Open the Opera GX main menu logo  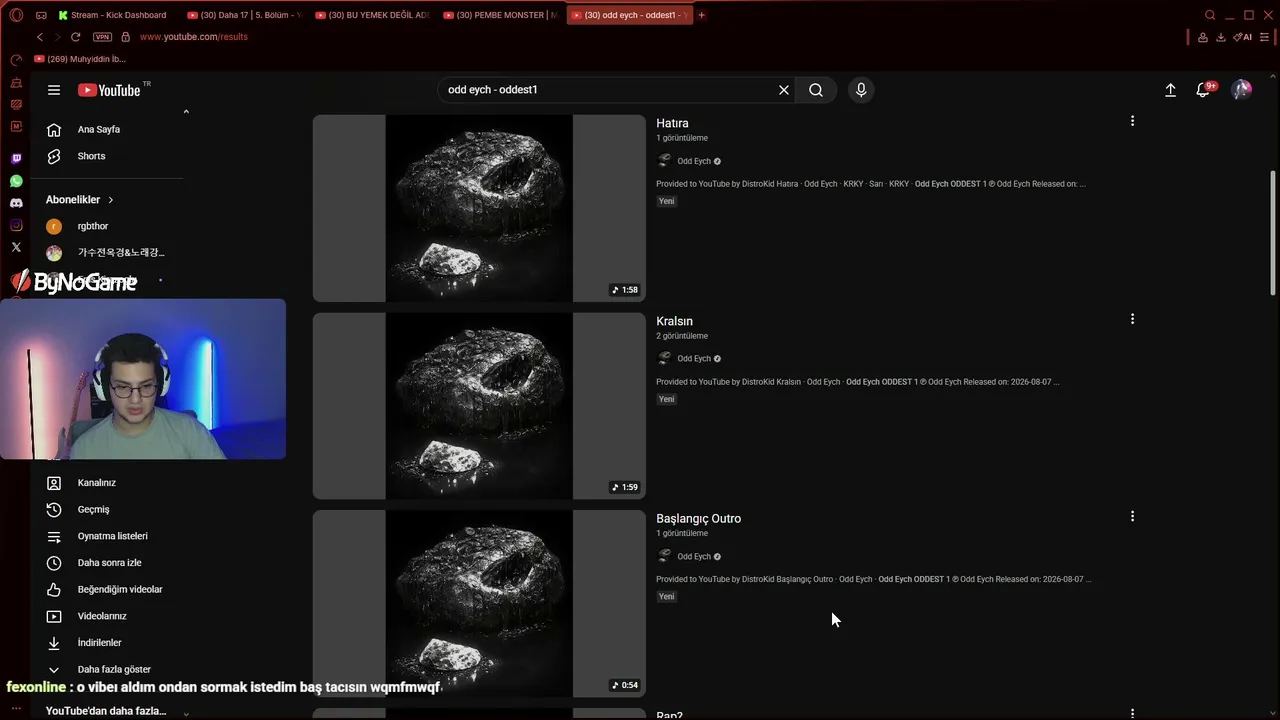(16, 15)
